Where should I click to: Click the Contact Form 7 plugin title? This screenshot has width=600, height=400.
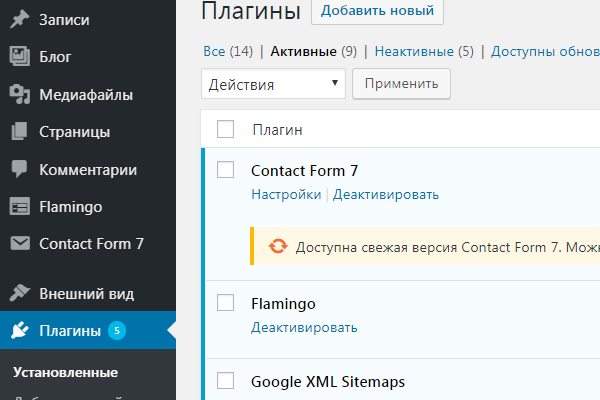305,171
